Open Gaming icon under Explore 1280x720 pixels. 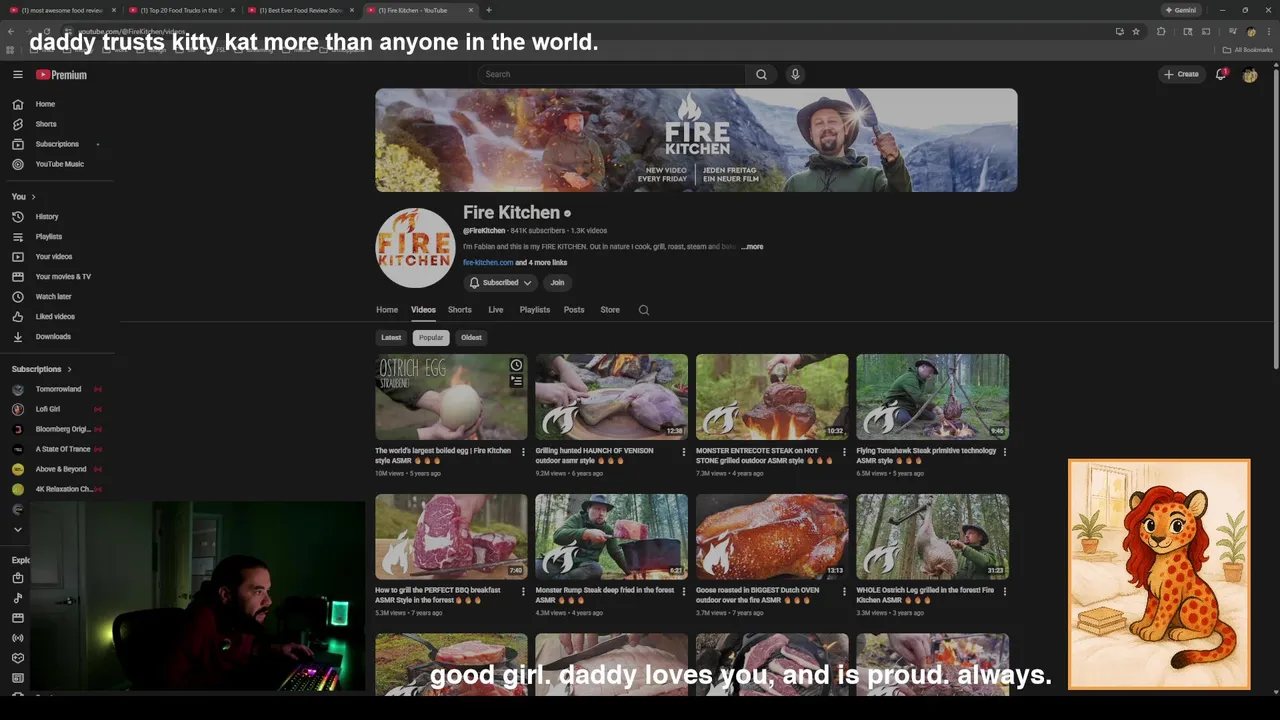[x=17, y=658]
